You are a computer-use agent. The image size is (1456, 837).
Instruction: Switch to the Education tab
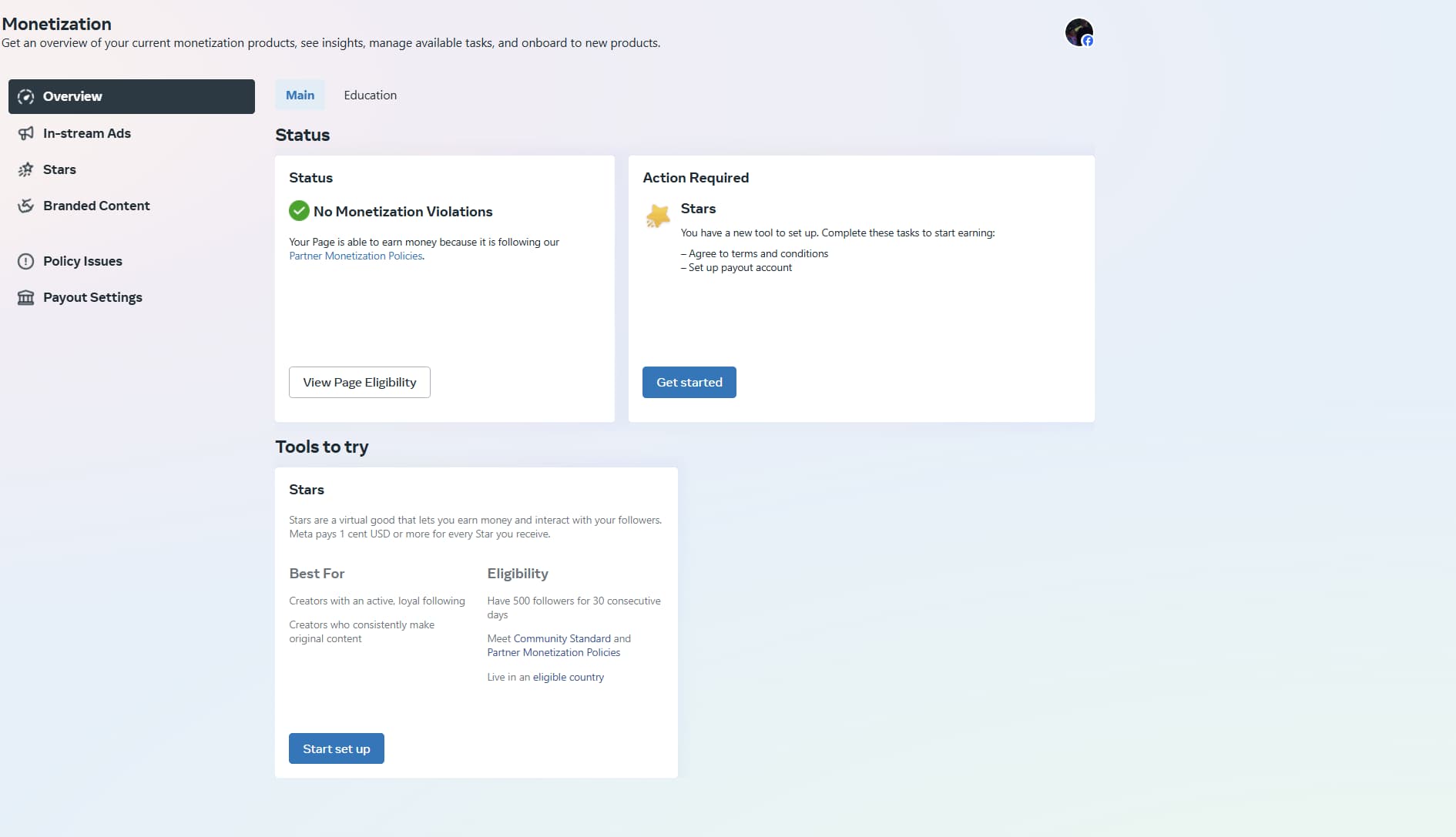click(x=370, y=95)
